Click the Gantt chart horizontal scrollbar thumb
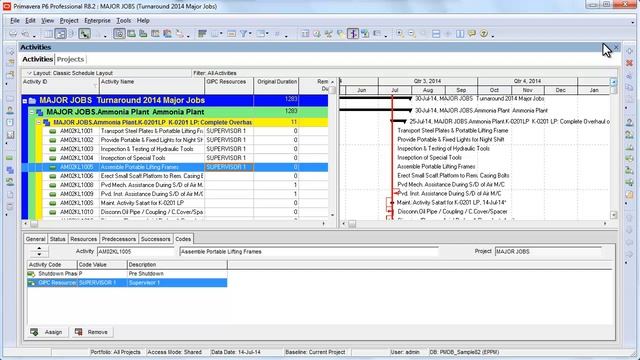This screenshot has height=360, width=640. (x=352, y=224)
